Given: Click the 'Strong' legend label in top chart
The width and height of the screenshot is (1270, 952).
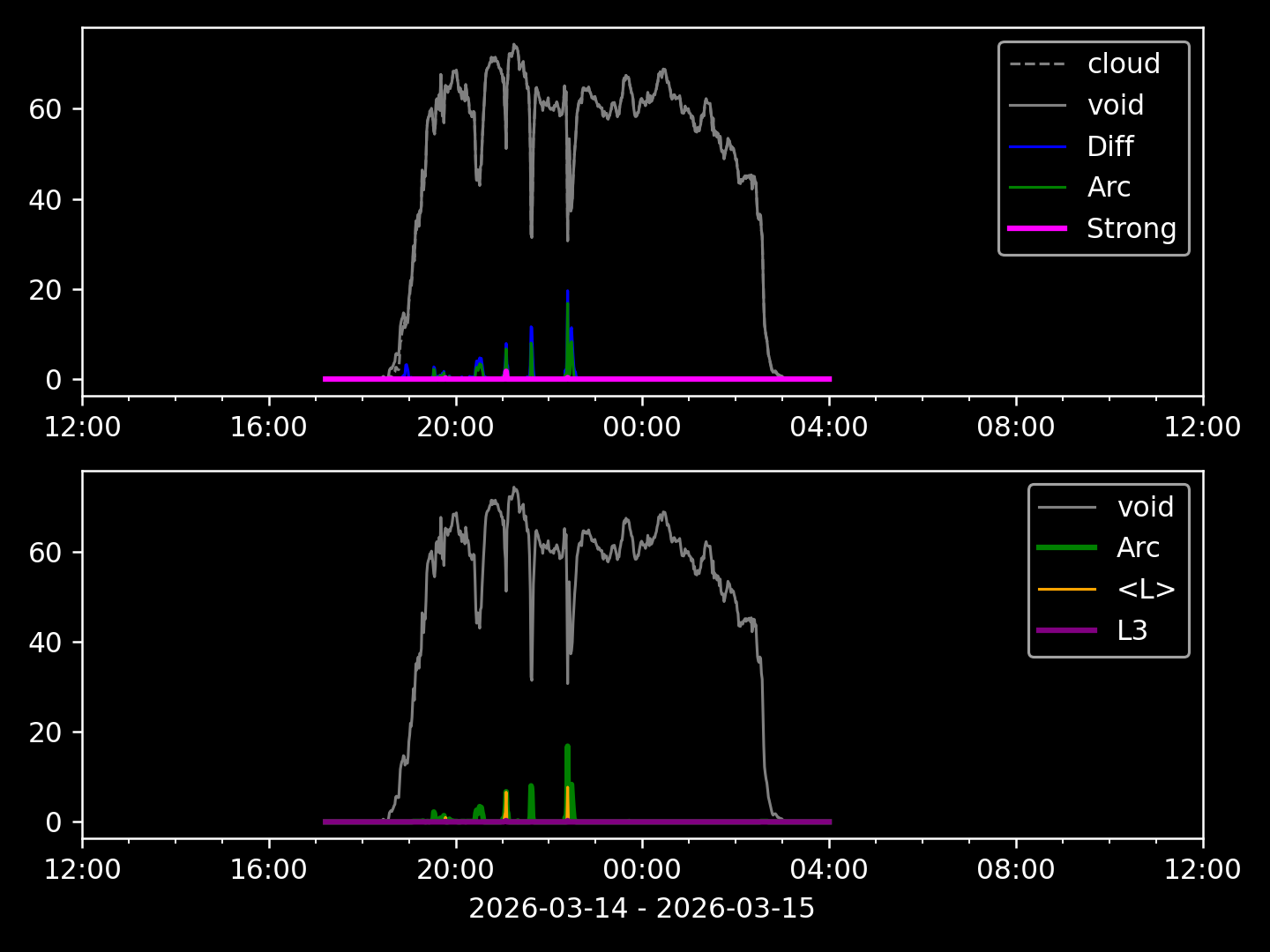Looking at the screenshot, I should [1131, 228].
